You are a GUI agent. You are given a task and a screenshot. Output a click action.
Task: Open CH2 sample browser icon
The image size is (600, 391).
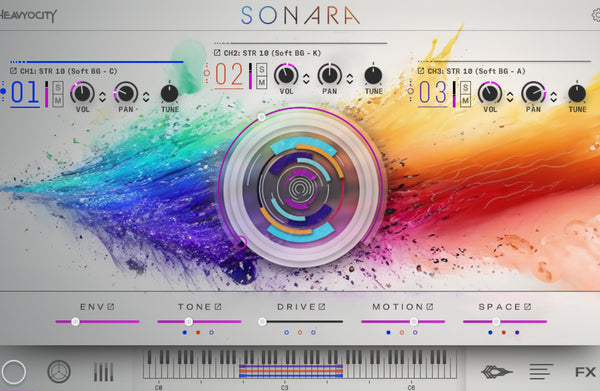[x=217, y=52]
